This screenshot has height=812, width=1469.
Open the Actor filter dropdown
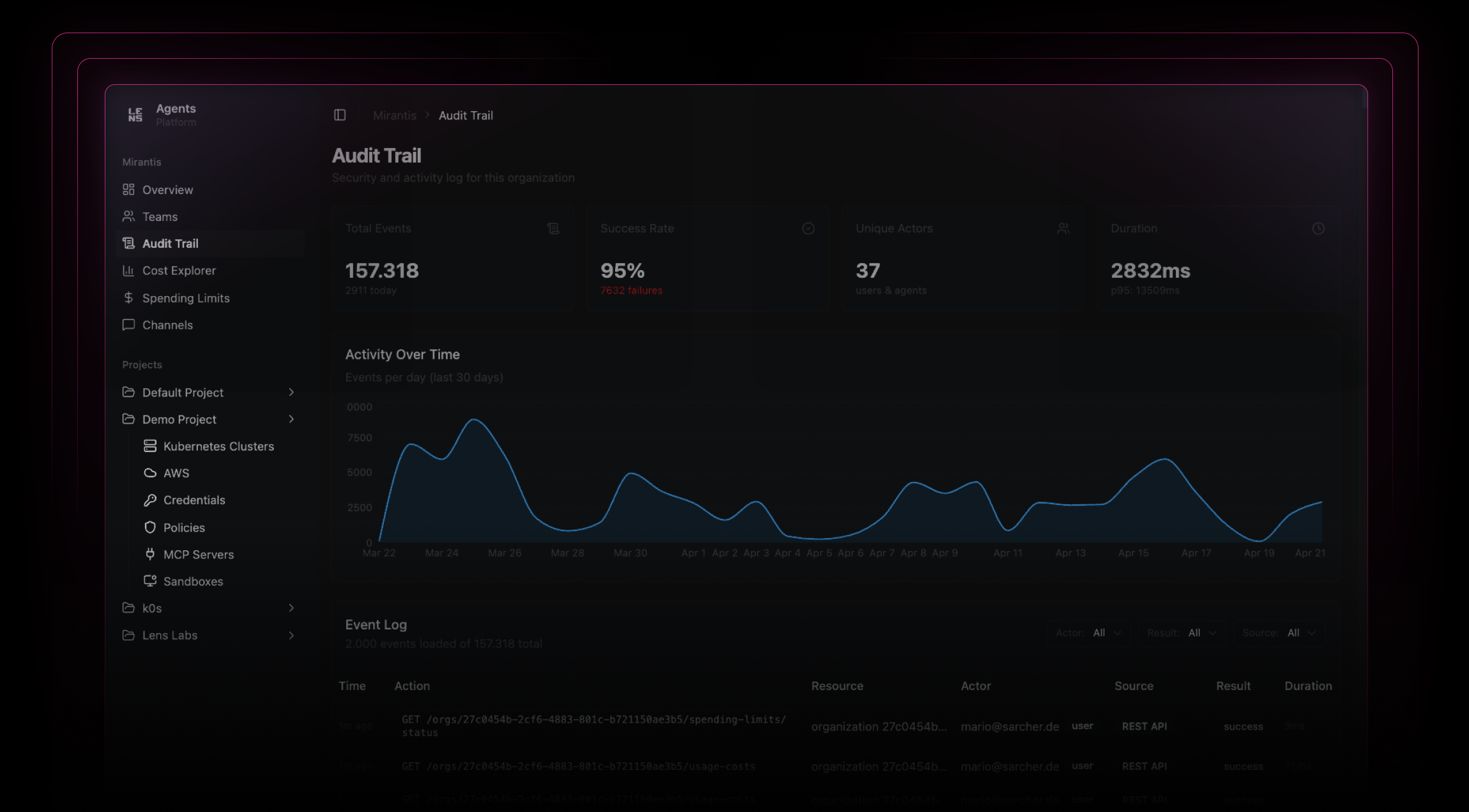1088,633
